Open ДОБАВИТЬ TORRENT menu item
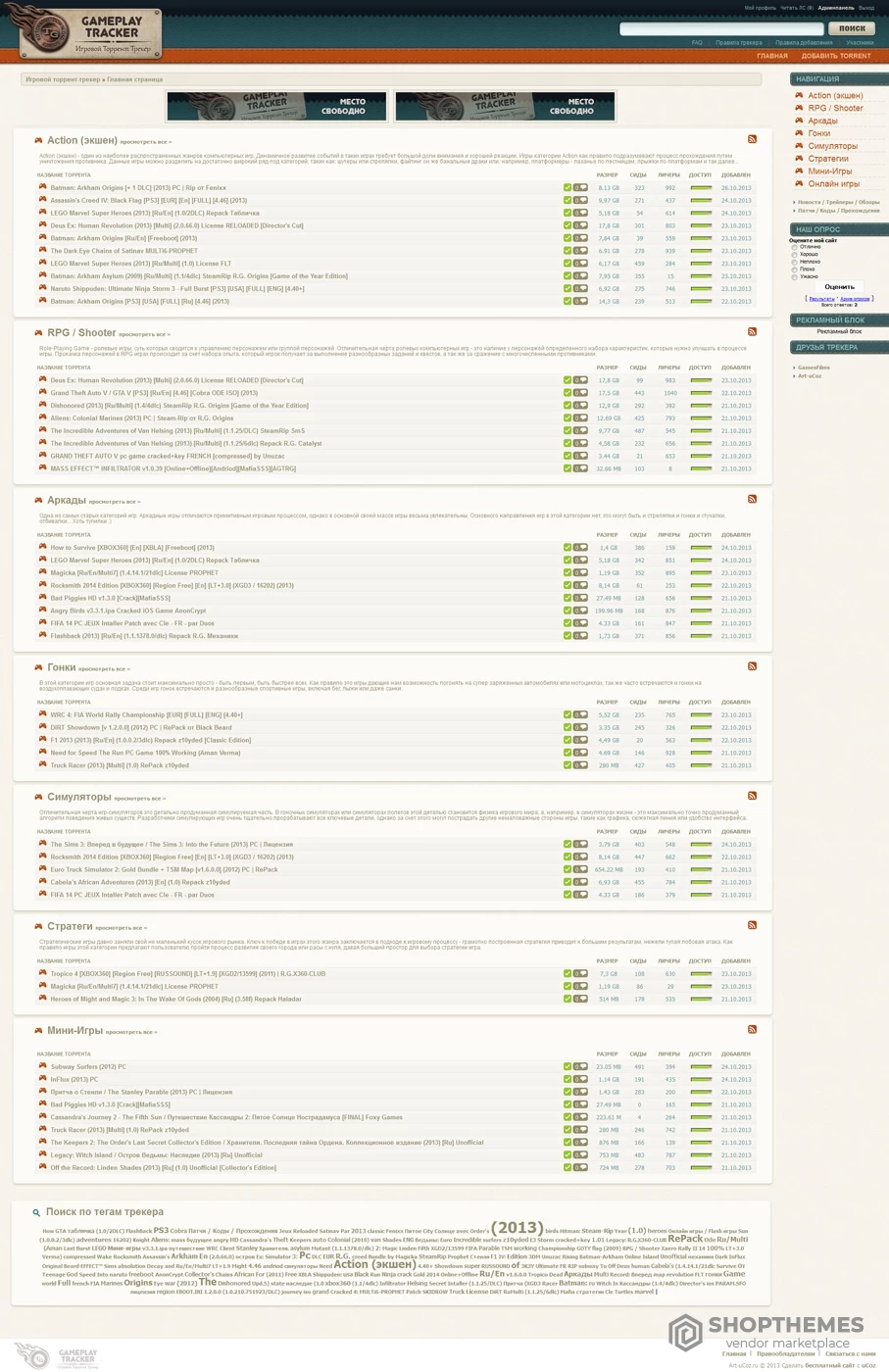 (x=836, y=56)
